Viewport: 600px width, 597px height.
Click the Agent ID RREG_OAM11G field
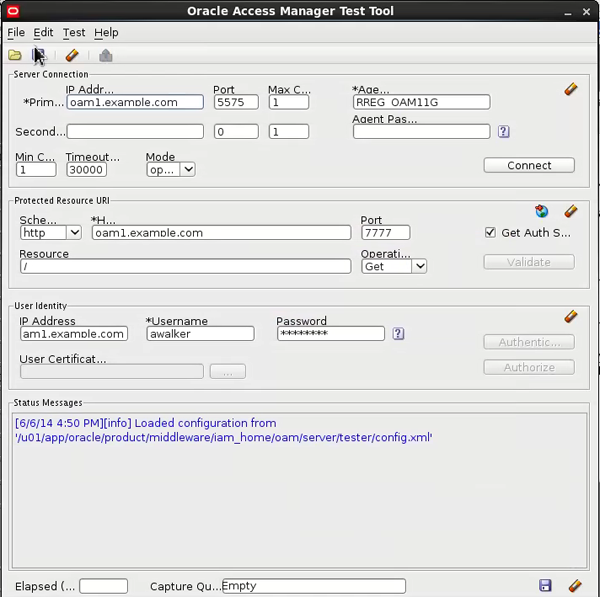421,102
